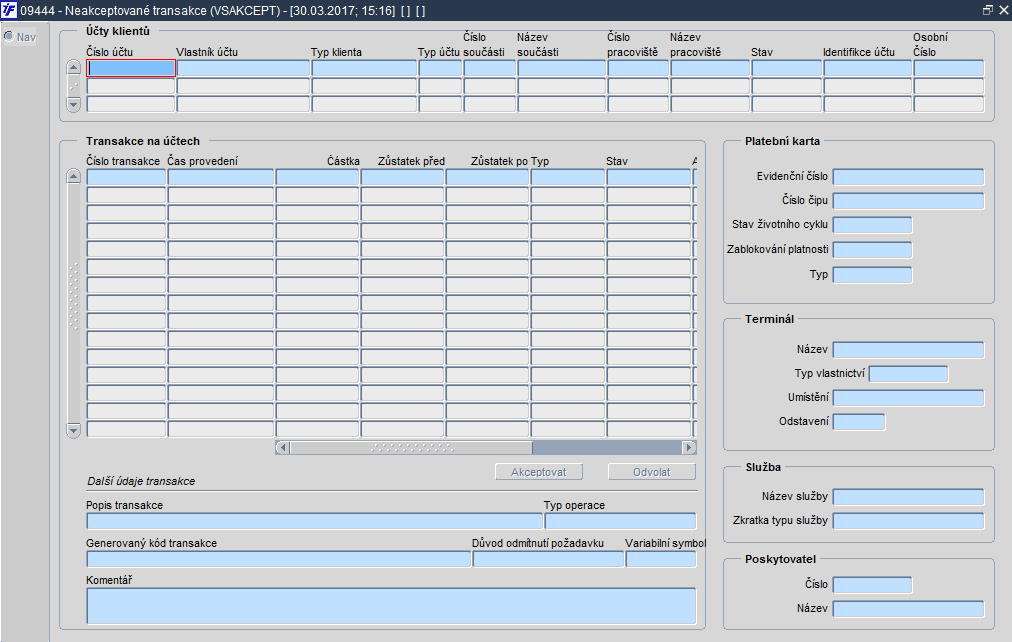Click the restore window icon in title bar
Image resolution: width=1012 pixels, height=642 pixels.
click(987, 10)
